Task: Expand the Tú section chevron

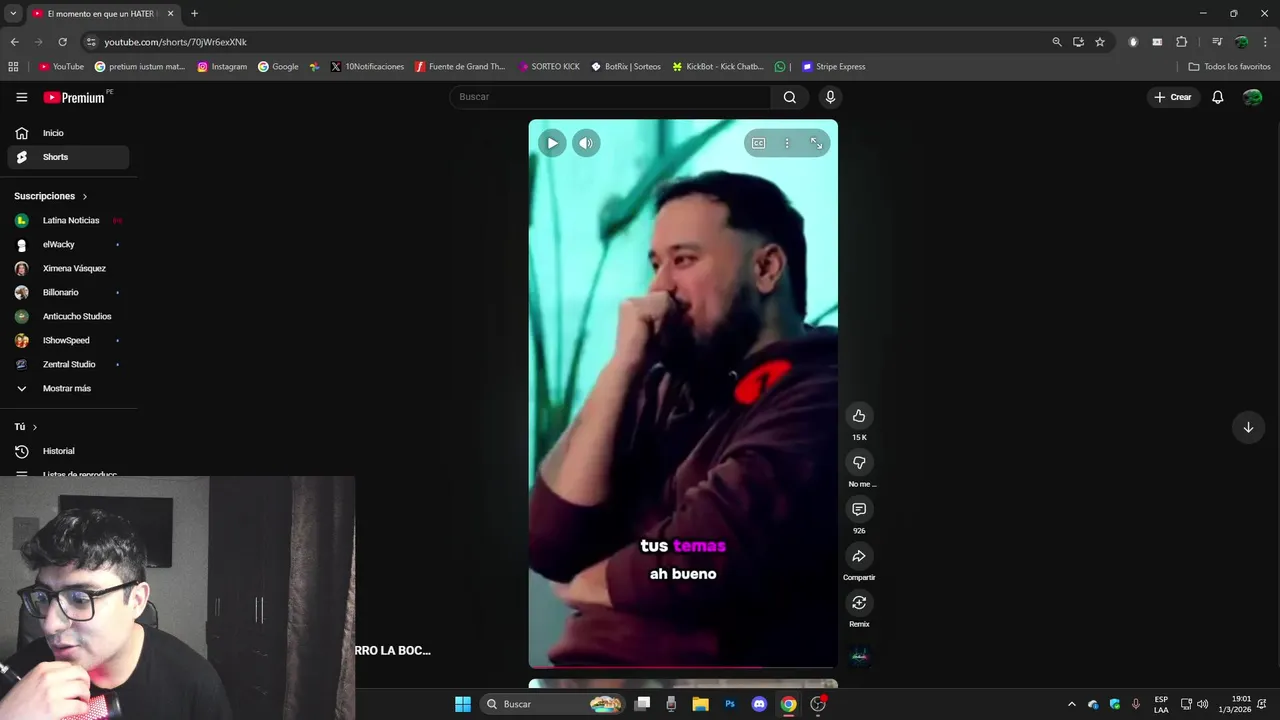Action: click(35, 427)
